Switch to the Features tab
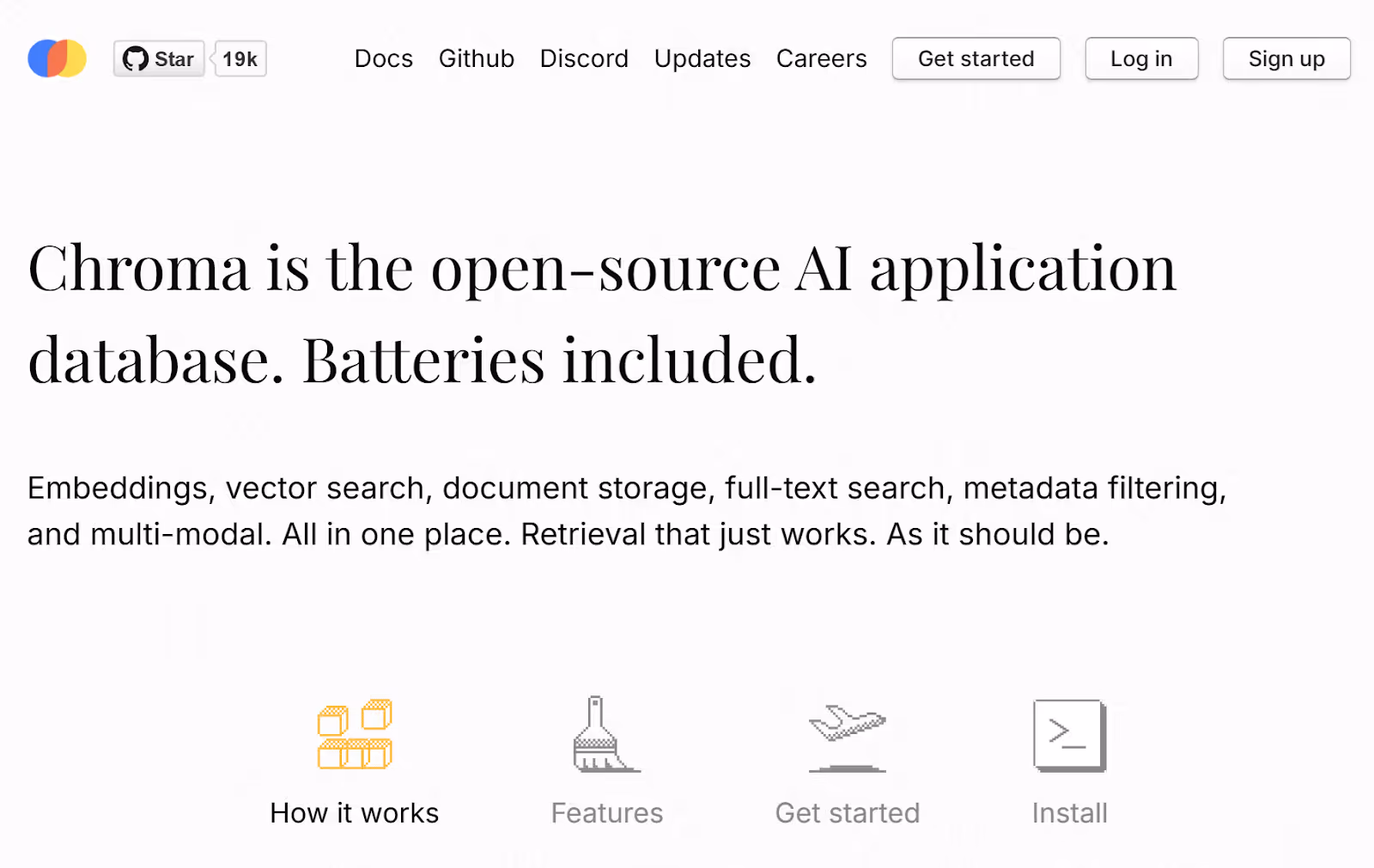Viewport: 1374px width, 868px height. pos(607,813)
